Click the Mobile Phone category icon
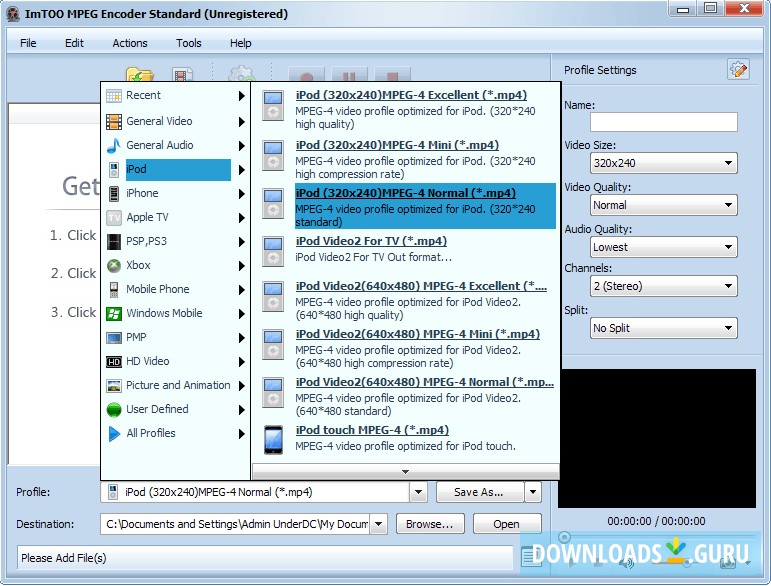Screen dimensions: 771x586 point(114,290)
